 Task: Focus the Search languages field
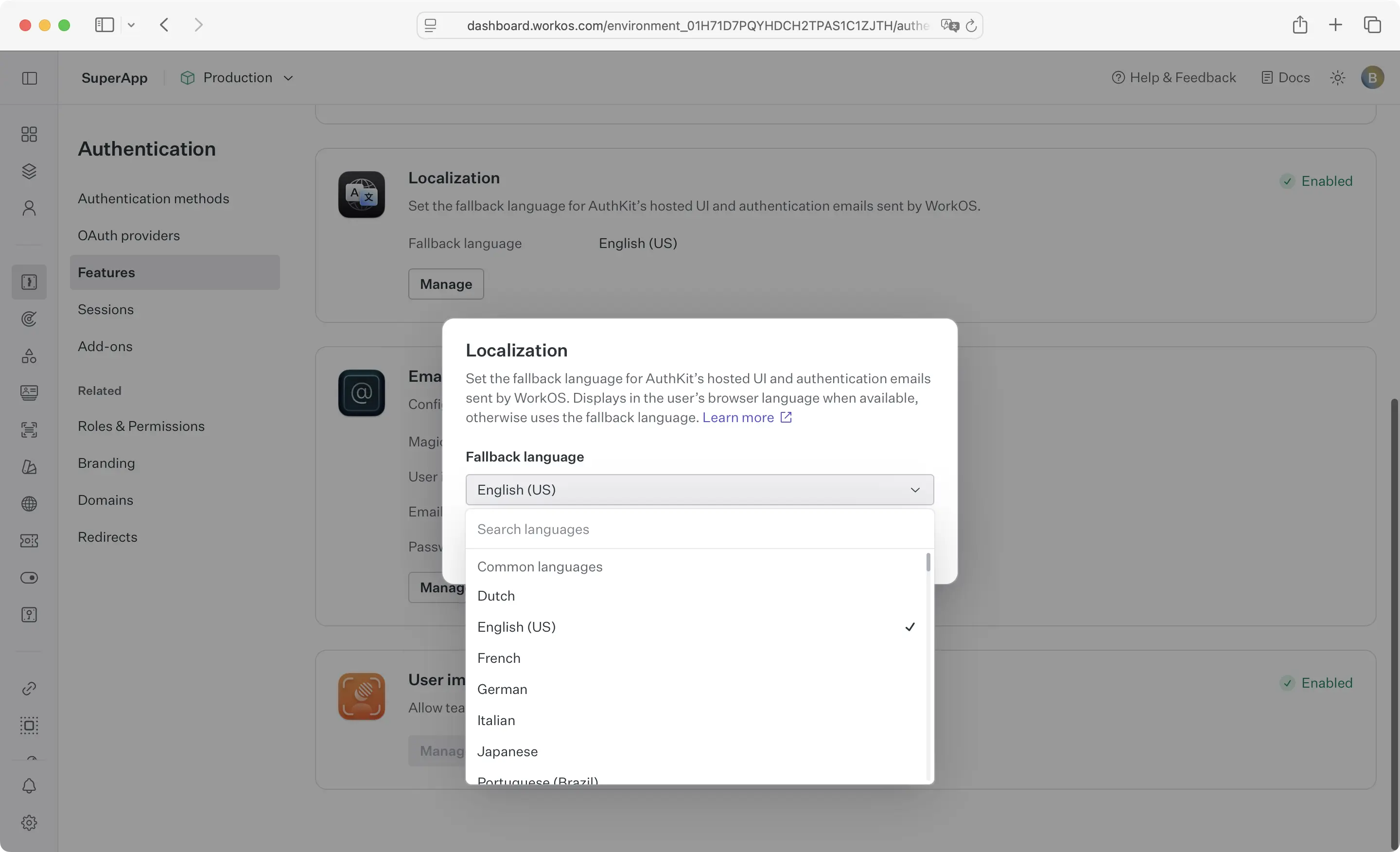[700, 529]
